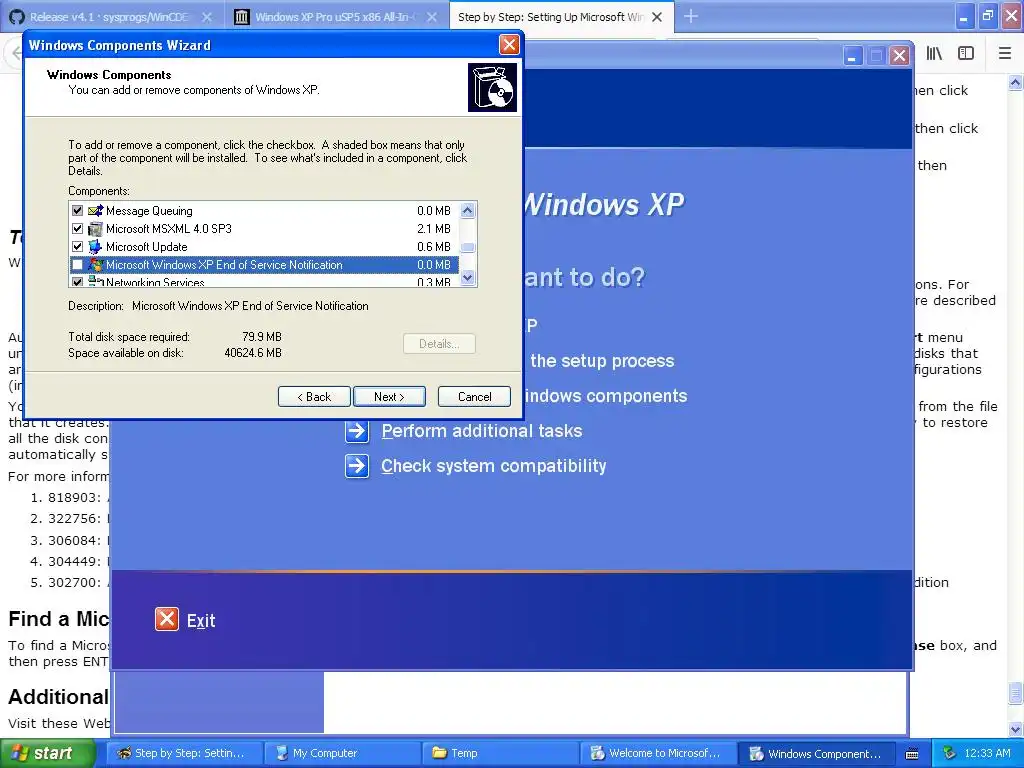Switch to Step by Step taskbar button
This screenshot has width=1024, height=768.
[x=185, y=754]
